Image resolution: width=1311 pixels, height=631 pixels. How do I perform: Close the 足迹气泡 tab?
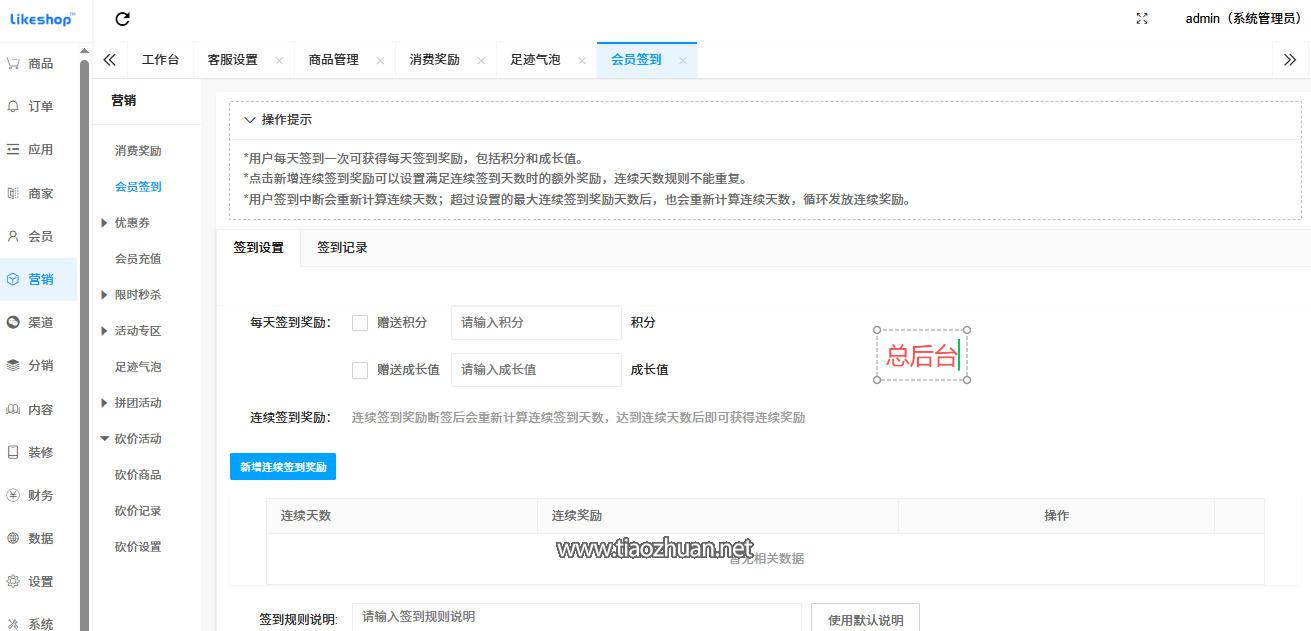581,60
